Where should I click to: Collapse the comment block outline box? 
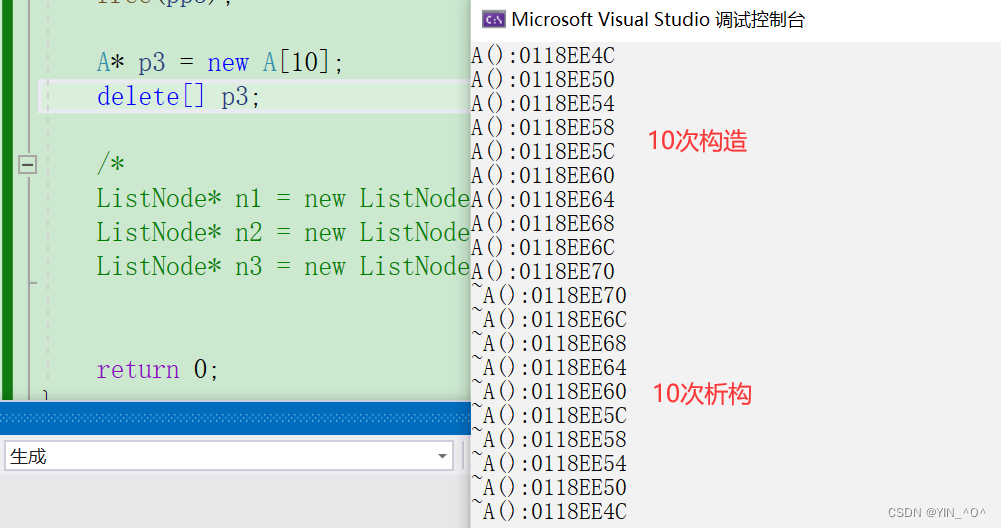(x=27, y=164)
